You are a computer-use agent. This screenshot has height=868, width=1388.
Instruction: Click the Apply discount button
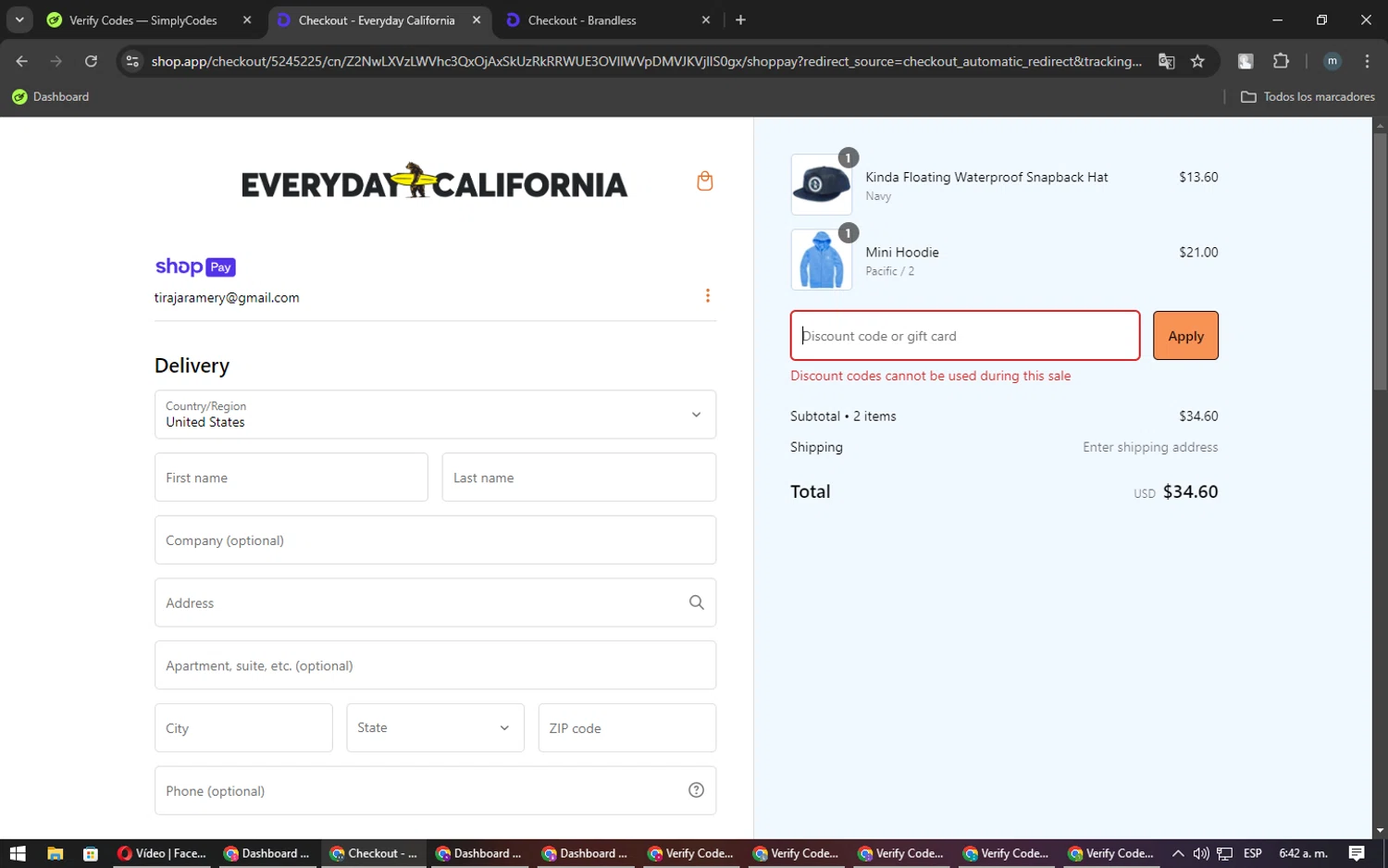click(1185, 336)
